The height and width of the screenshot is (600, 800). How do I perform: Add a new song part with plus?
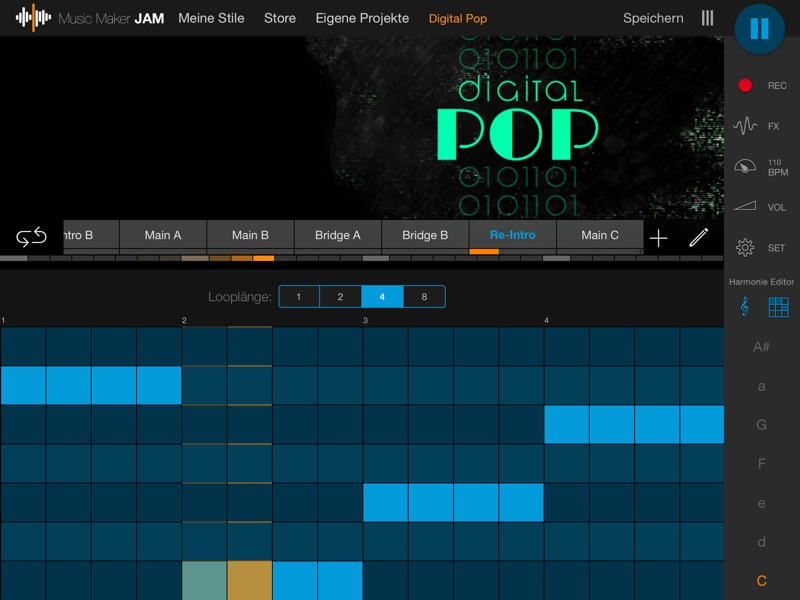click(658, 237)
